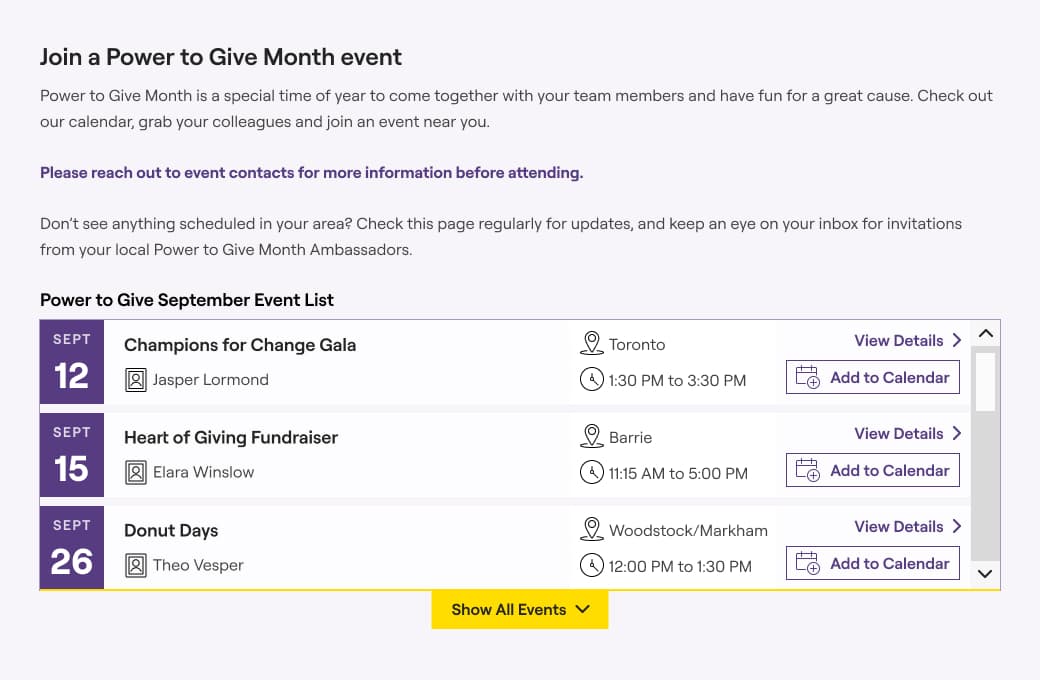The height and width of the screenshot is (680, 1040).
Task: Click the contact portrait icon beside Jasper Lormond
Action: (136, 380)
